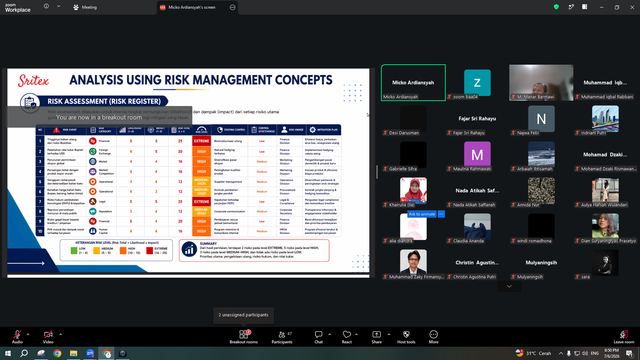The height and width of the screenshot is (360, 640).
Task: Open the three-dot menu on alia diandra's tile
Action: (441, 214)
